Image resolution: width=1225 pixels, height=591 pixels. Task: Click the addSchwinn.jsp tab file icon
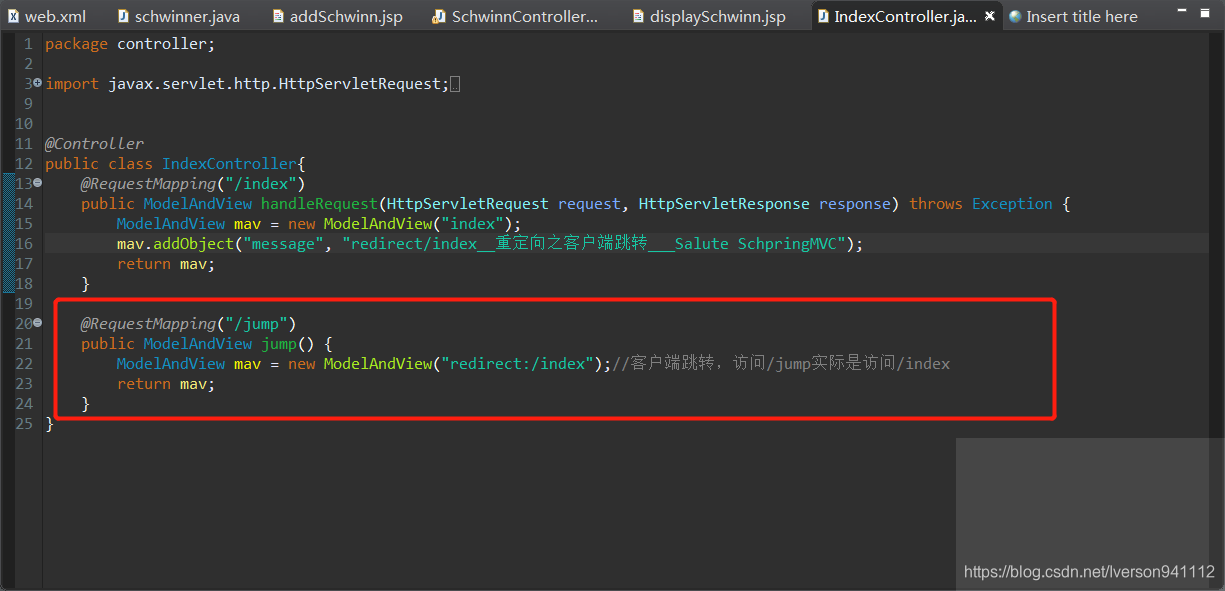coord(277,17)
